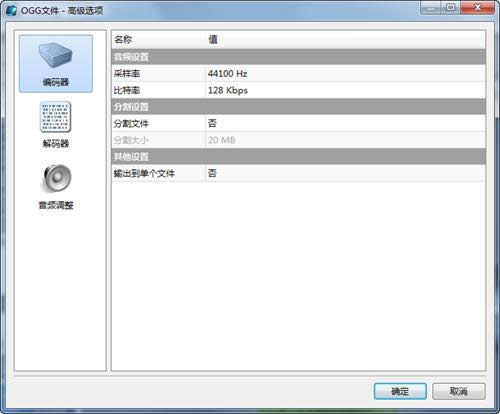
Task: Select the 输出到单个文件 row label
Action: (144, 173)
